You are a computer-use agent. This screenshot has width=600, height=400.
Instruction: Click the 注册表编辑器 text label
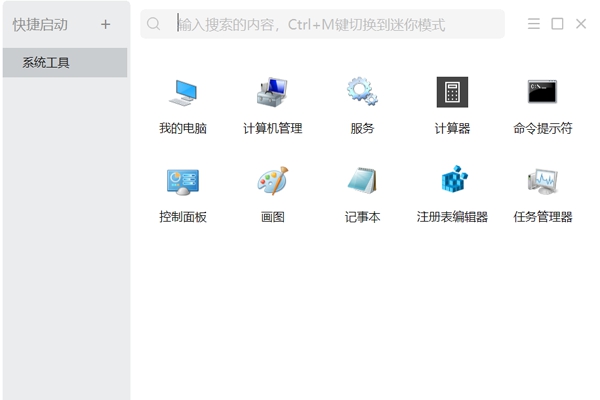pos(452,217)
